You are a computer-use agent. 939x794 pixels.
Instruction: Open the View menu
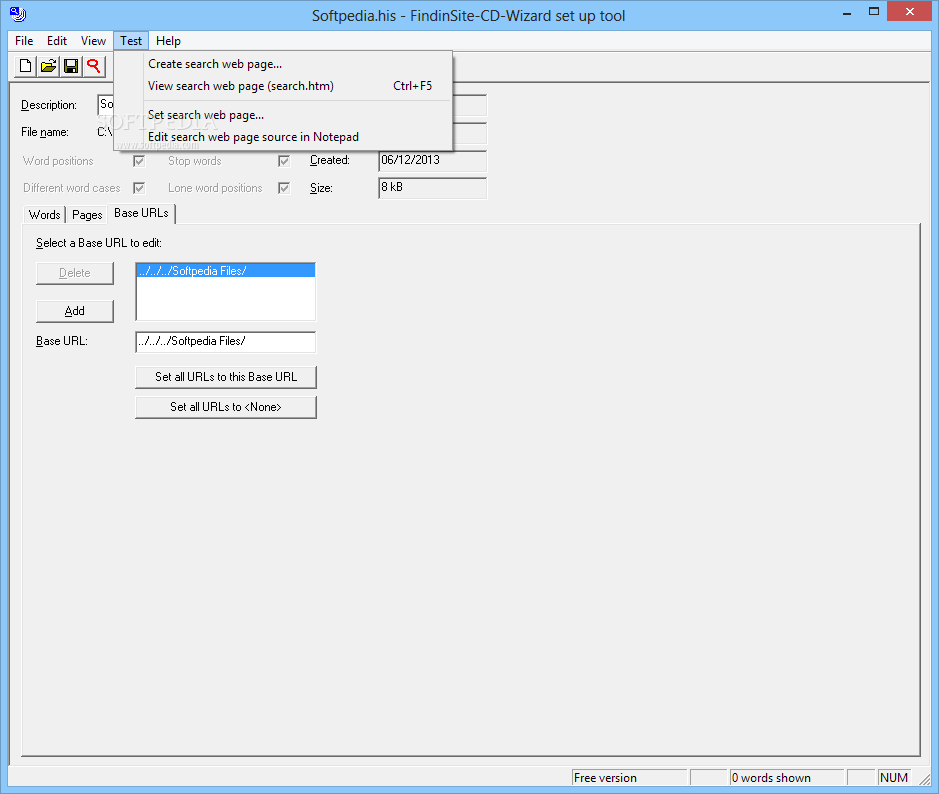(93, 41)
